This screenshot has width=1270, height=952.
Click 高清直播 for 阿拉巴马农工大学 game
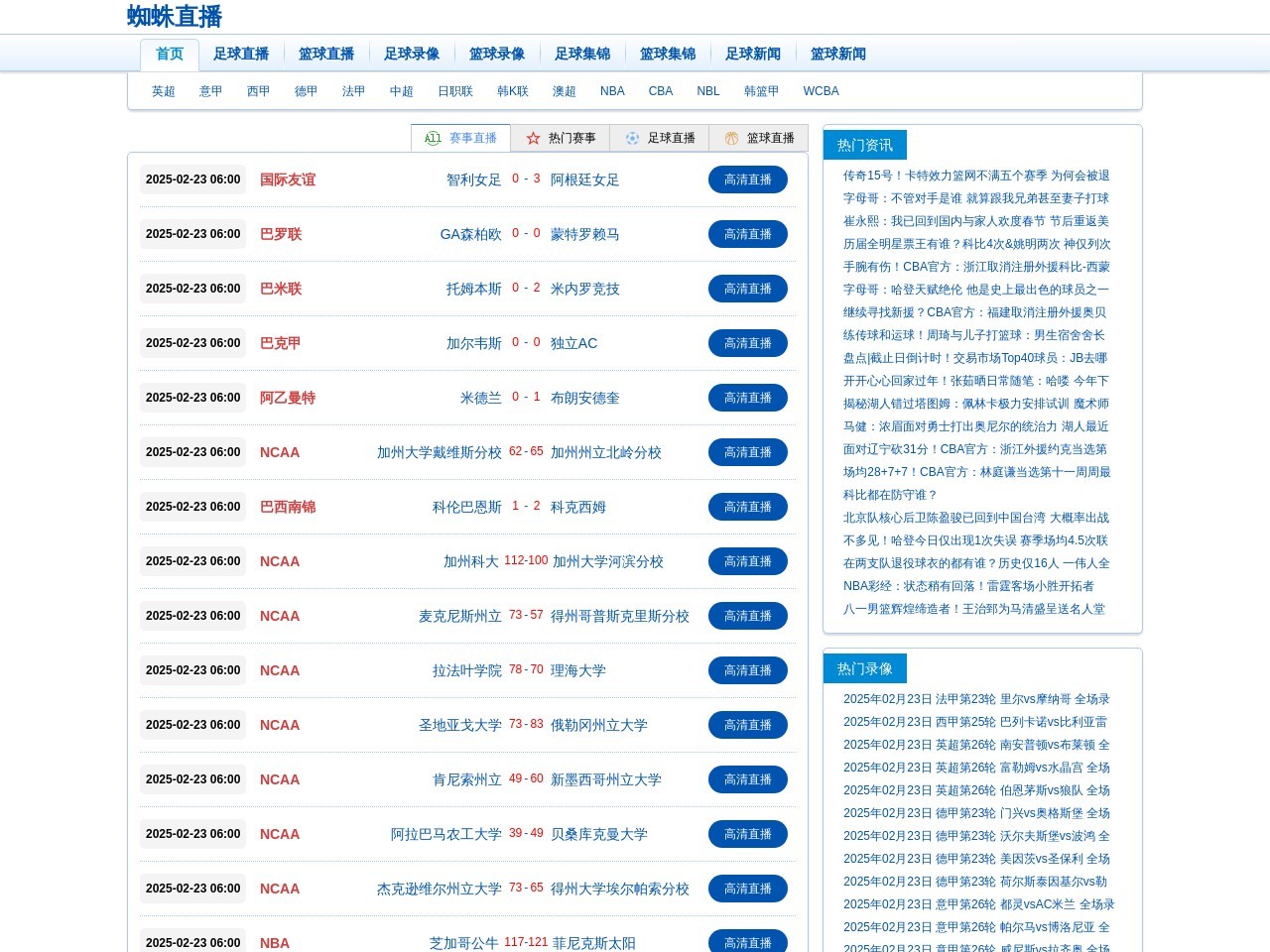pos(748,834)
